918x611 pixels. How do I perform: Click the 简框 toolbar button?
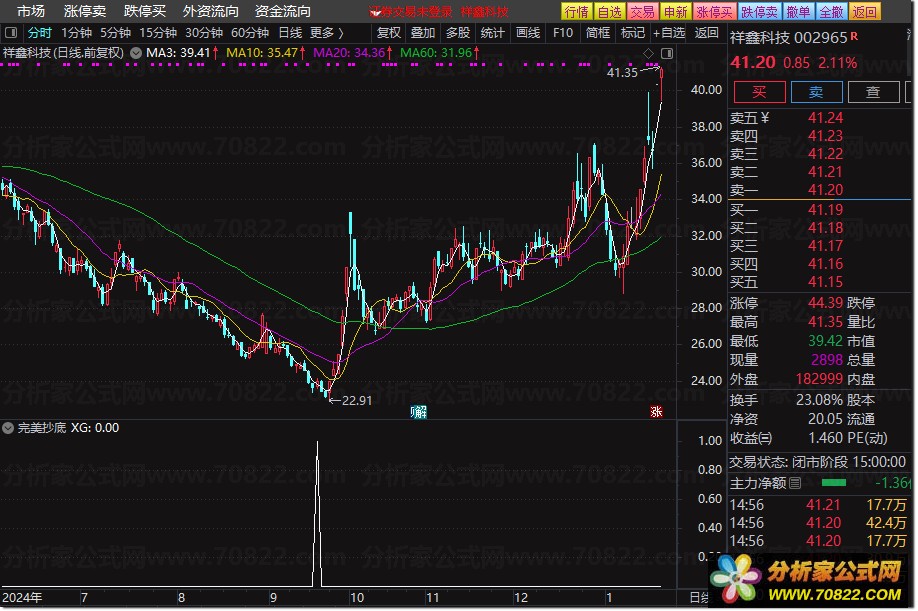598,33
